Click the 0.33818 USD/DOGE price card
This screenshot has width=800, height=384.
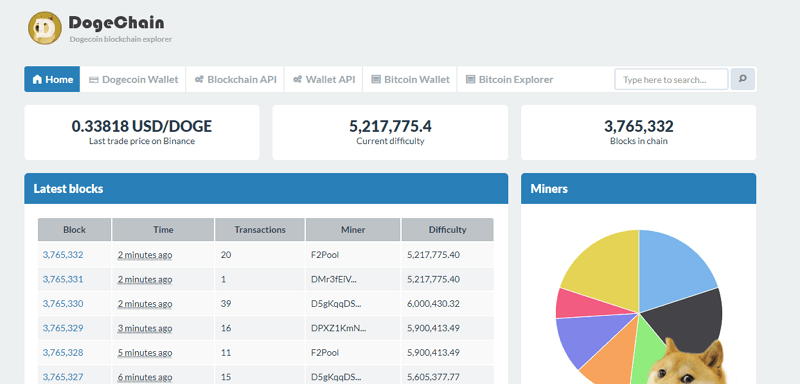(142, 133)
